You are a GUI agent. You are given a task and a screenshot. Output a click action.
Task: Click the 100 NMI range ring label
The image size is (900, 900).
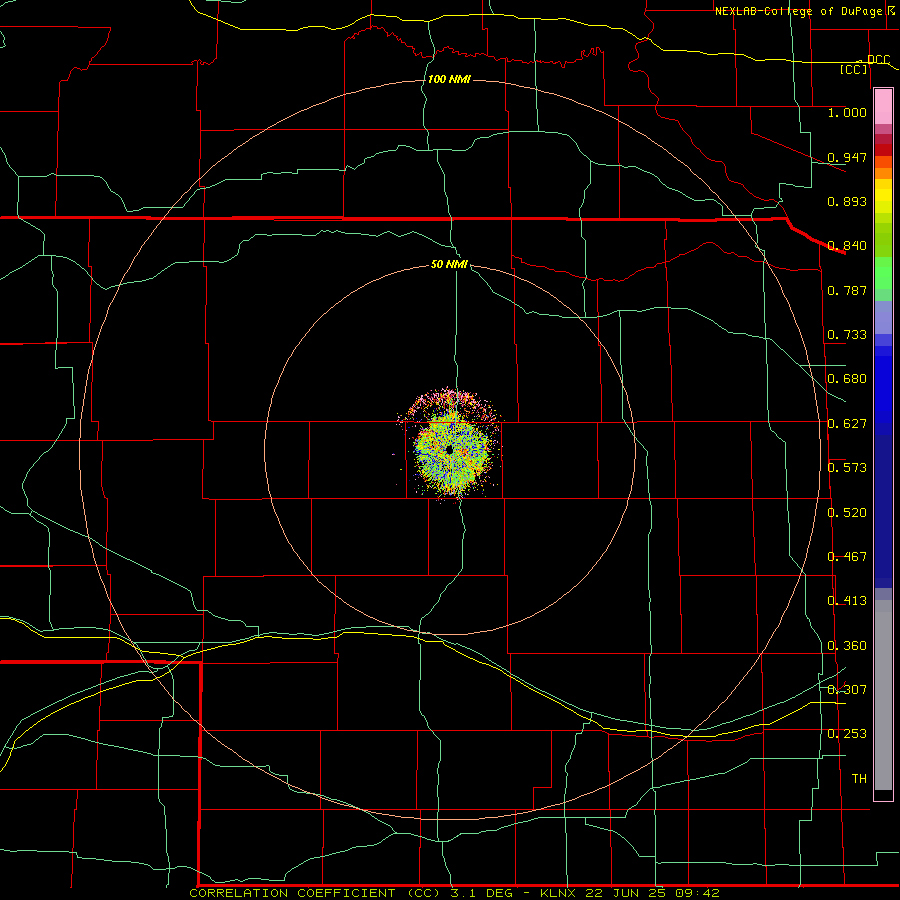449,79
